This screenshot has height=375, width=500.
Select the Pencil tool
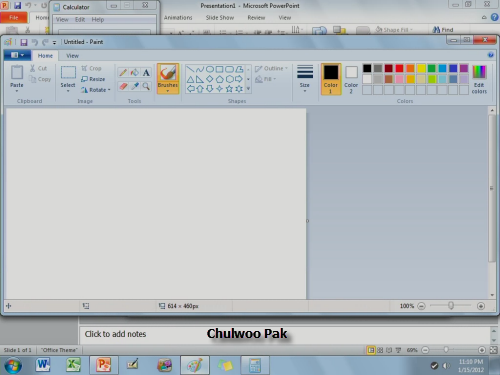[123, 73]
